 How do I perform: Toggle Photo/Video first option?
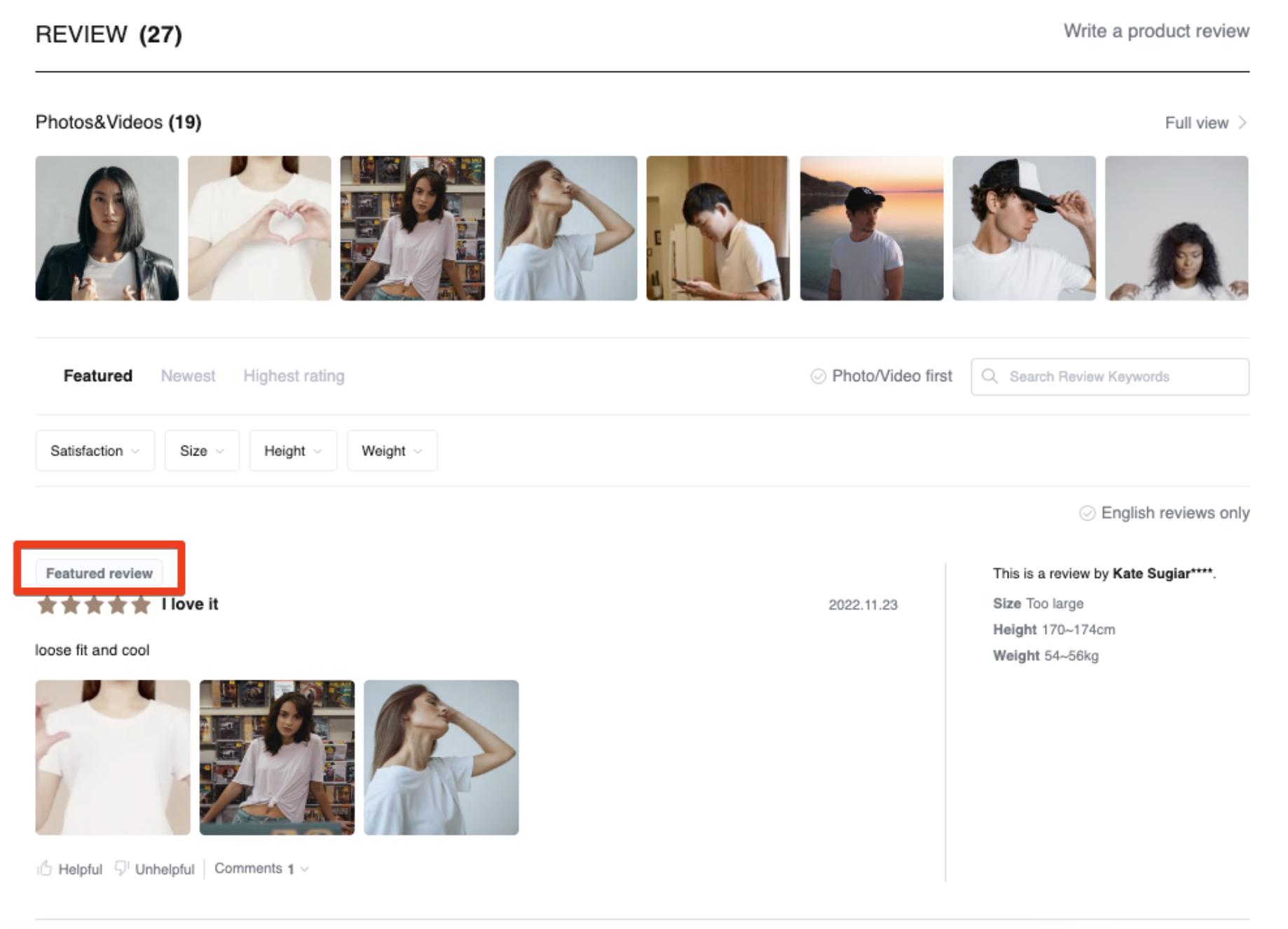[818, 376]
